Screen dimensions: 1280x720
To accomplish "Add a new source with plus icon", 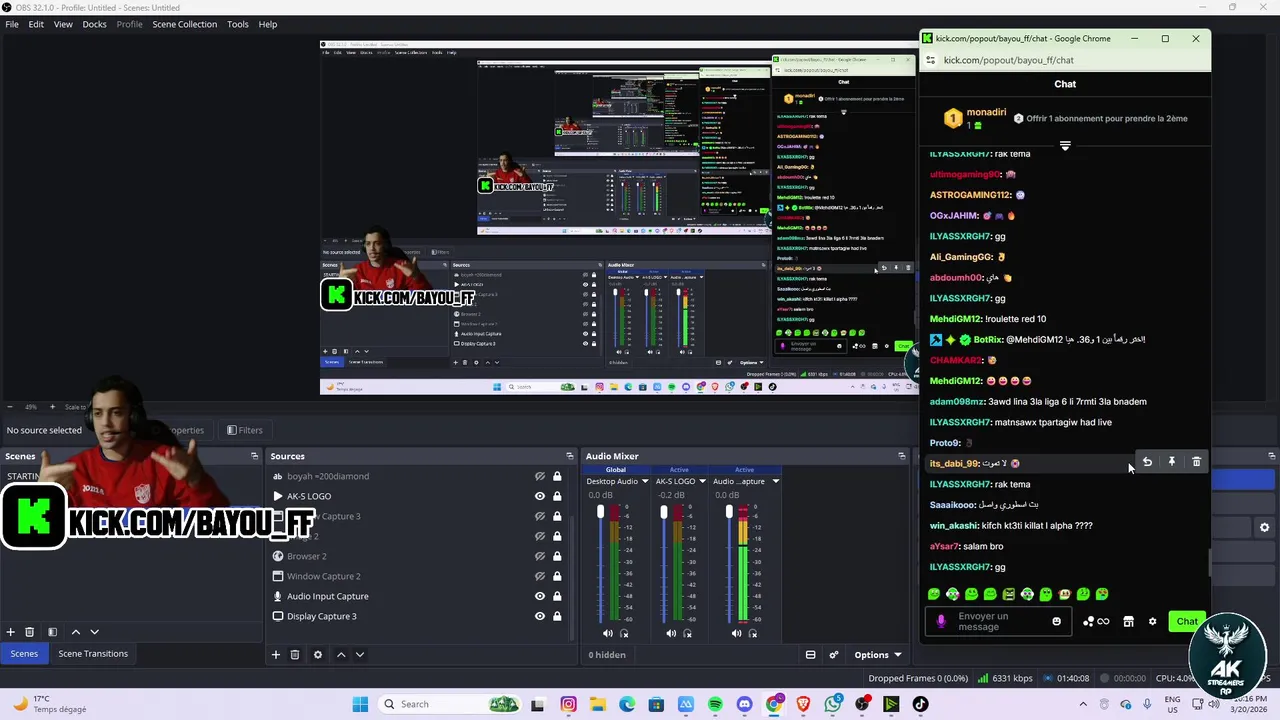I will 276,655.
